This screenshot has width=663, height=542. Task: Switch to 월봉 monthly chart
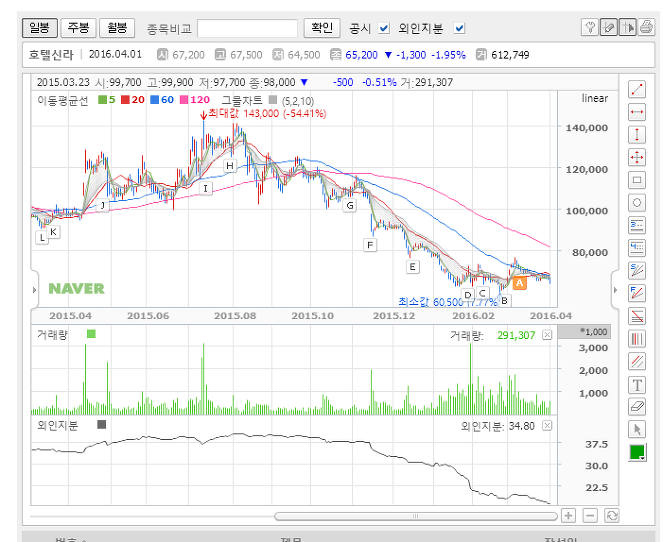point(117,28)
